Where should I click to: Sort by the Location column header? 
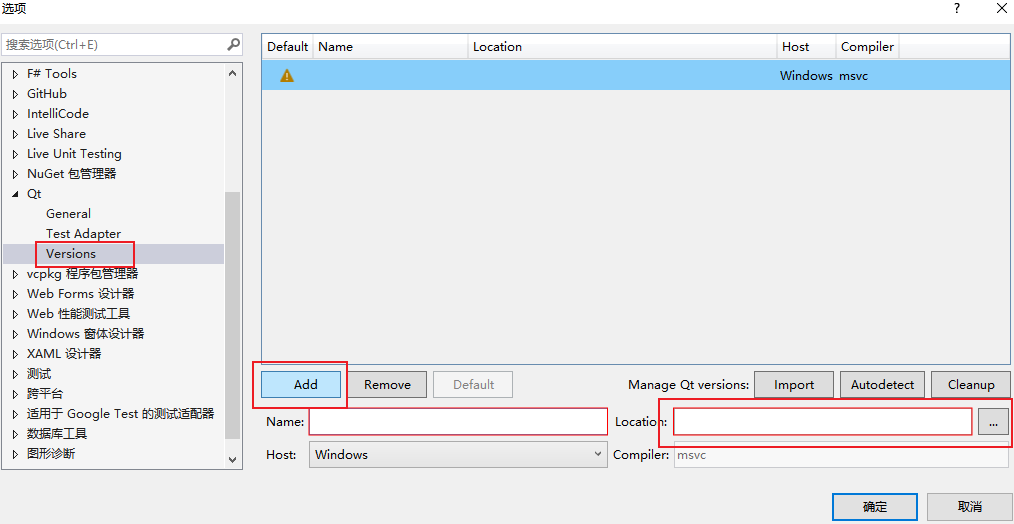[622, 47]
